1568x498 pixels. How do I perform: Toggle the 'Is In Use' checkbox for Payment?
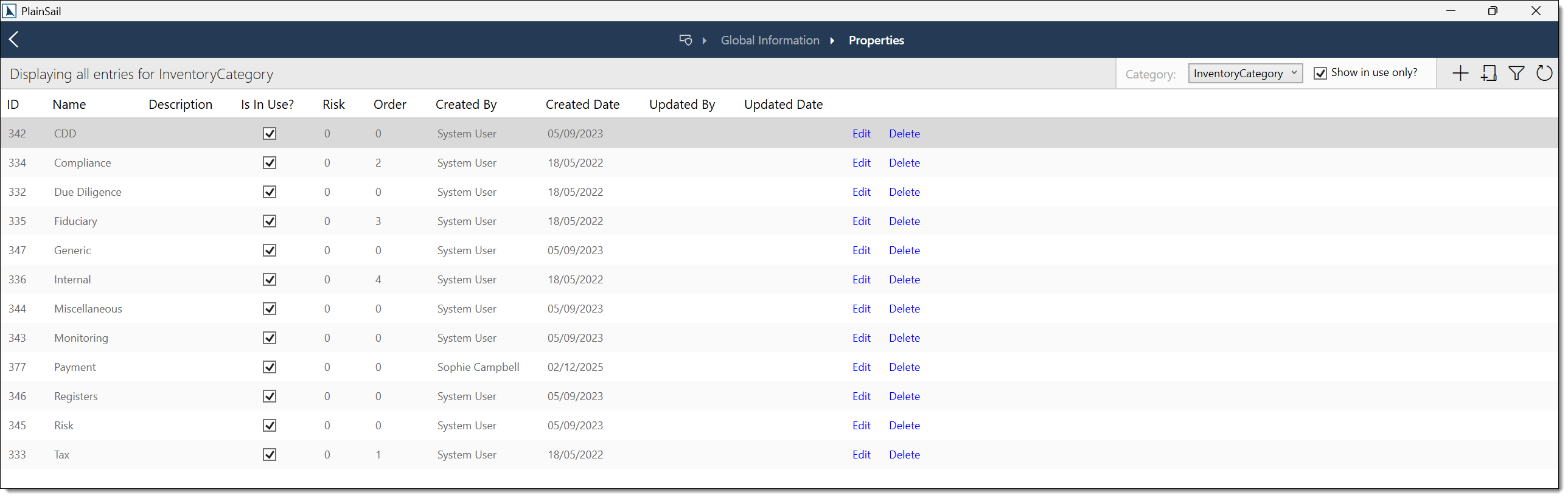tap(270, 367)
